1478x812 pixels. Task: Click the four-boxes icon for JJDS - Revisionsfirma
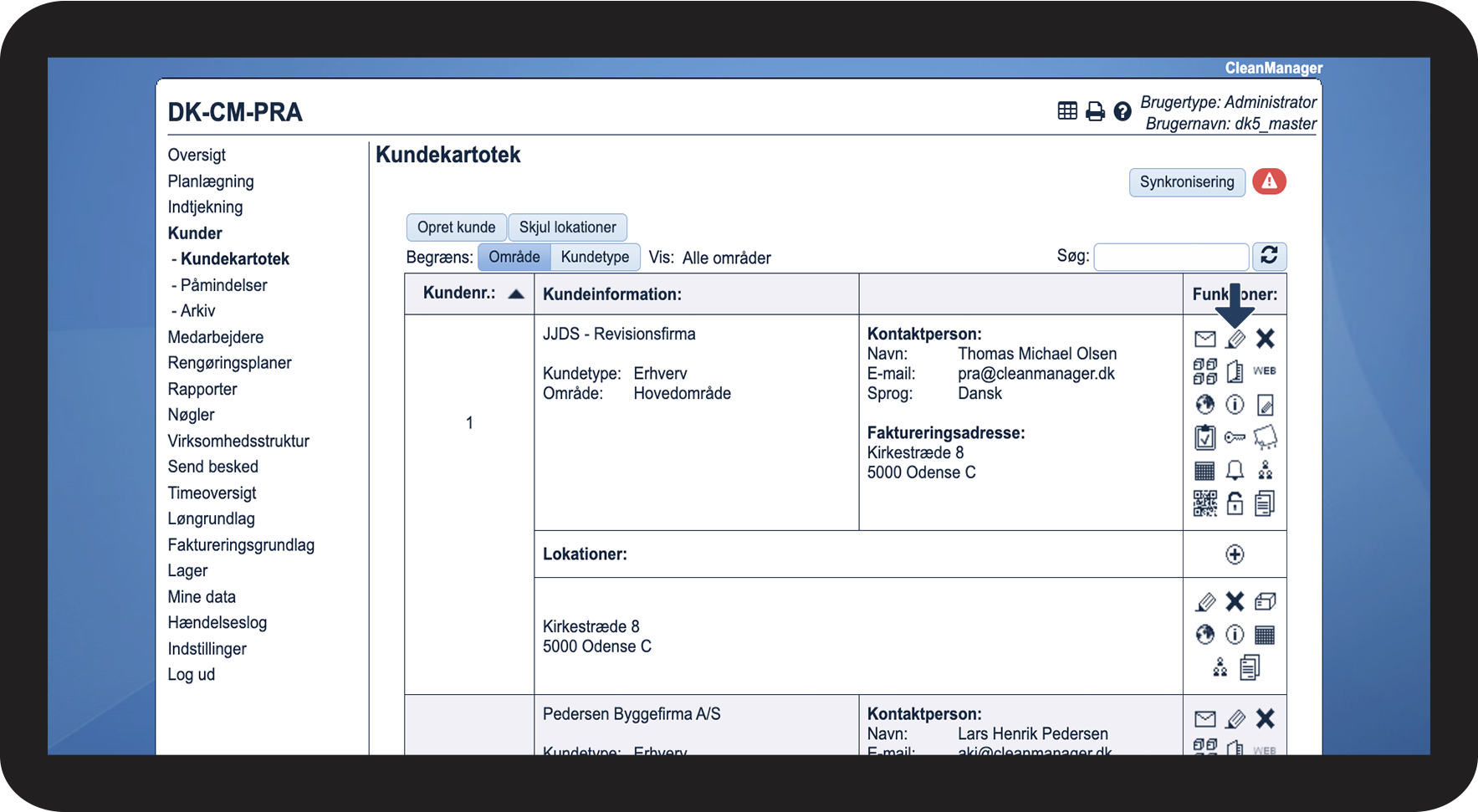(1204, 371)
